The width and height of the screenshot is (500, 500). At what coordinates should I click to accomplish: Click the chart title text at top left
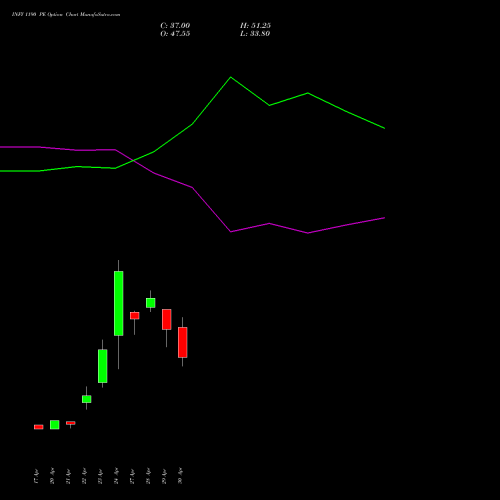pos(66,15)
